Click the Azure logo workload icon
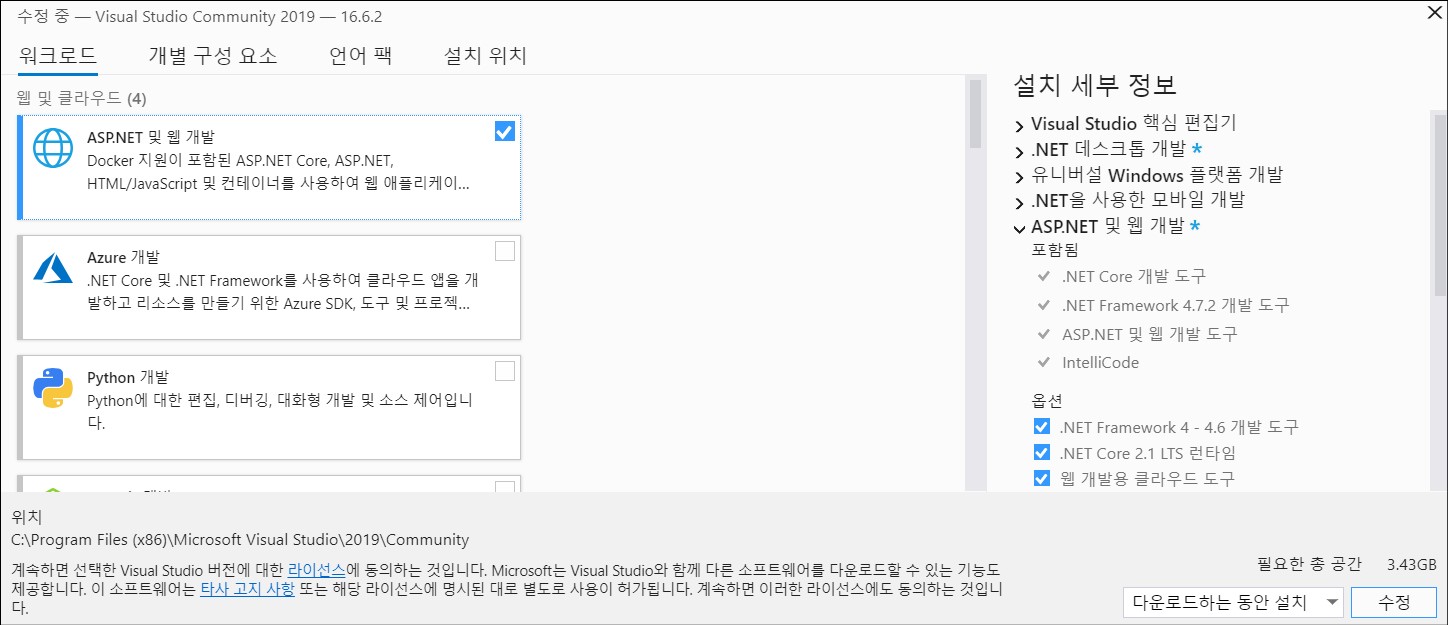The width and height of the screenshot is (1448, 625). pos(53,268)
